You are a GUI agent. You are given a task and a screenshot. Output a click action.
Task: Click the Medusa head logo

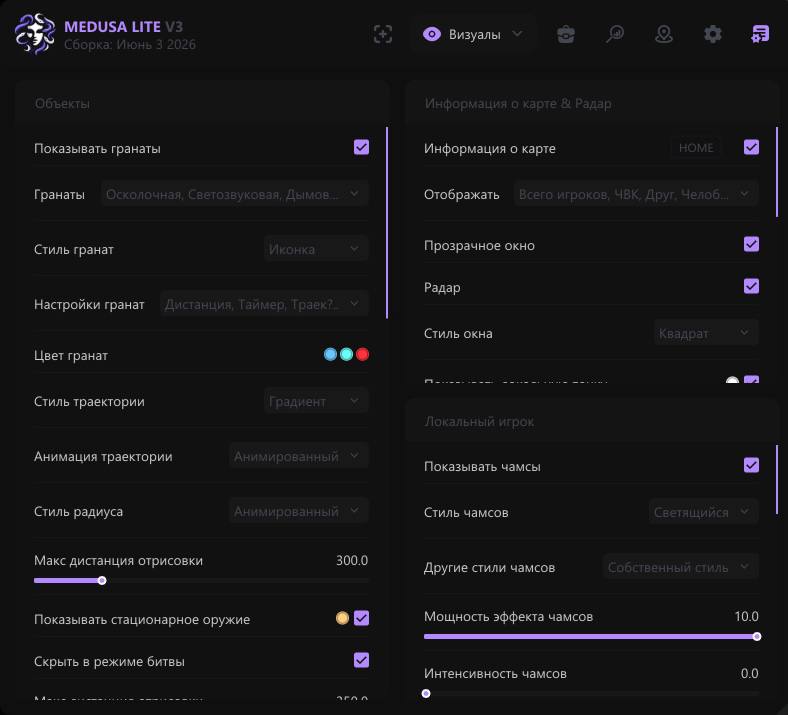35,34
